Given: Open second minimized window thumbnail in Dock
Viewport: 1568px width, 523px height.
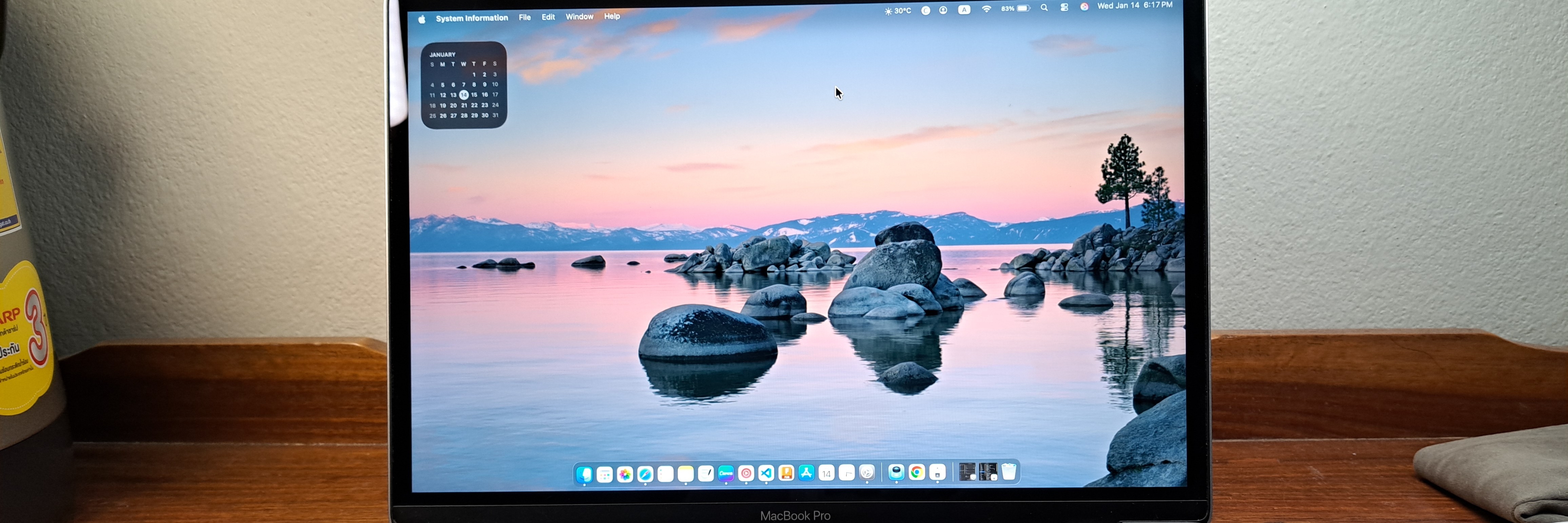Looking at the screenshot, I should (988, 472).
